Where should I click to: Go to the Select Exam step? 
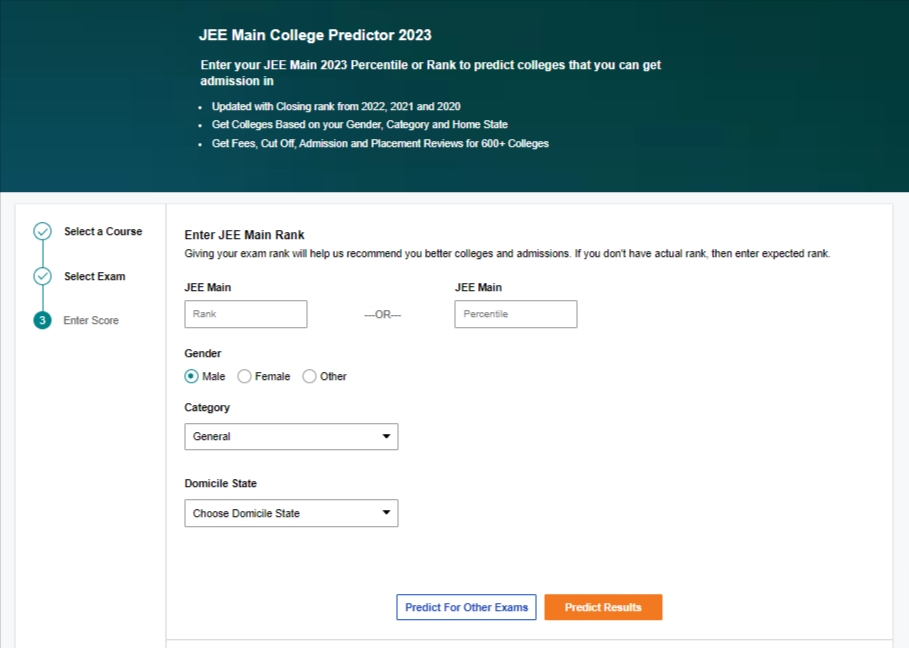[x=95, y=277]
